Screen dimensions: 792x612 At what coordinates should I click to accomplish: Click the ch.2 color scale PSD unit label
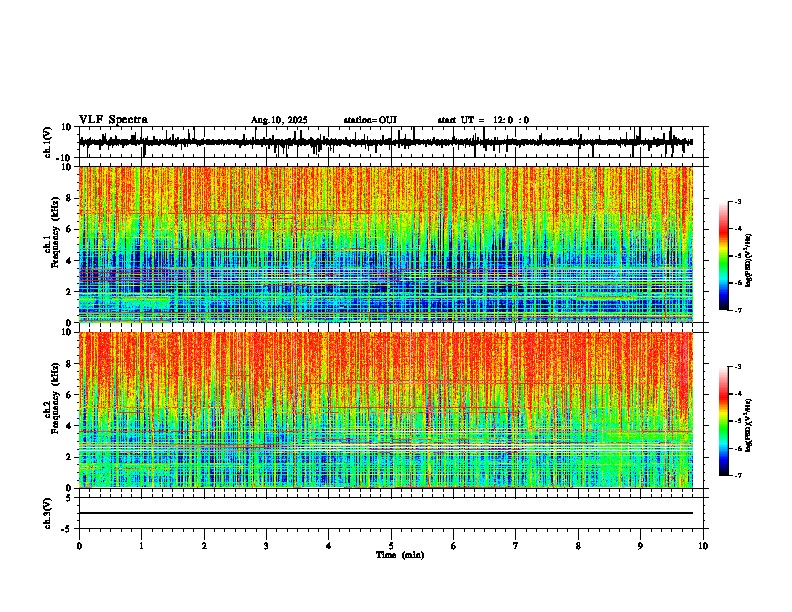[749, 425]
